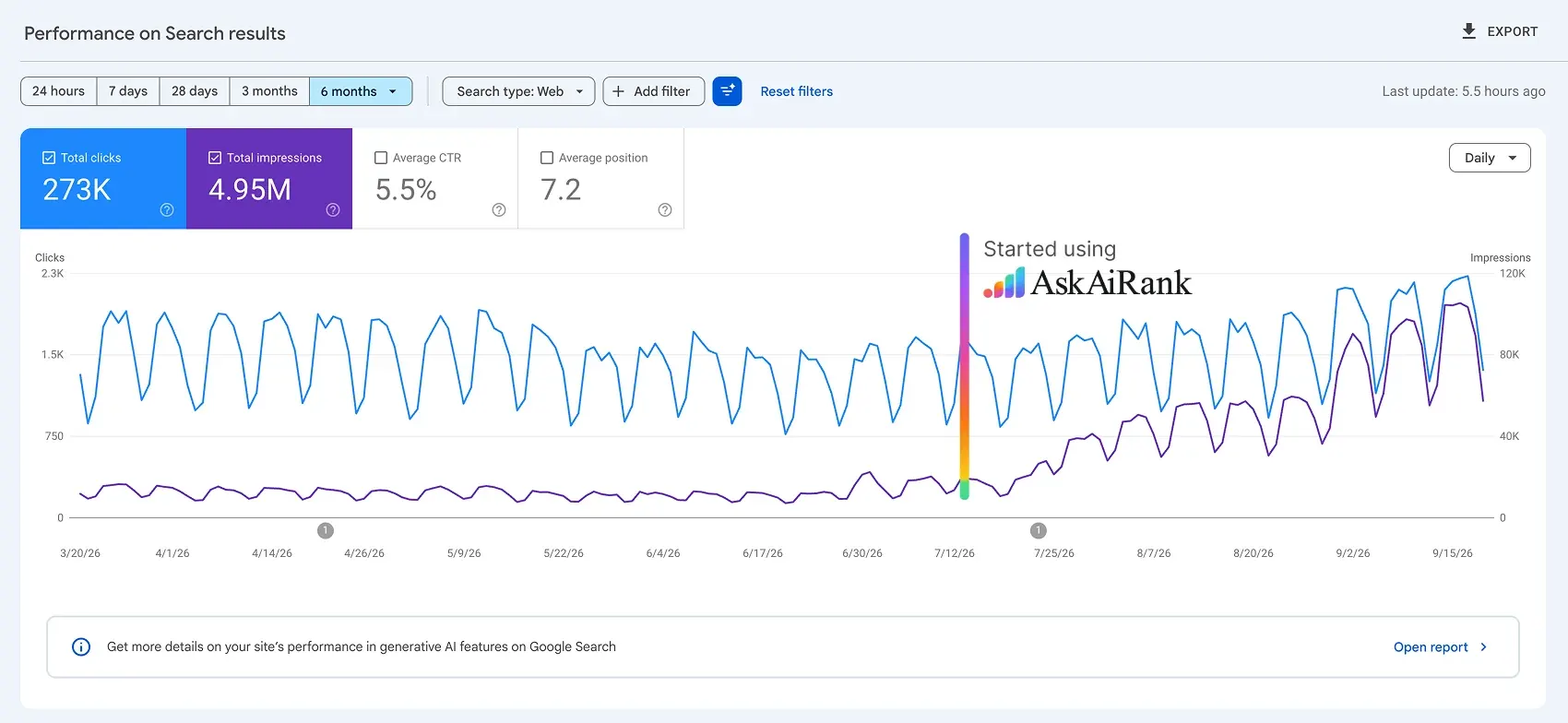Click the help icon on Average CTR card

click(499, 210)
